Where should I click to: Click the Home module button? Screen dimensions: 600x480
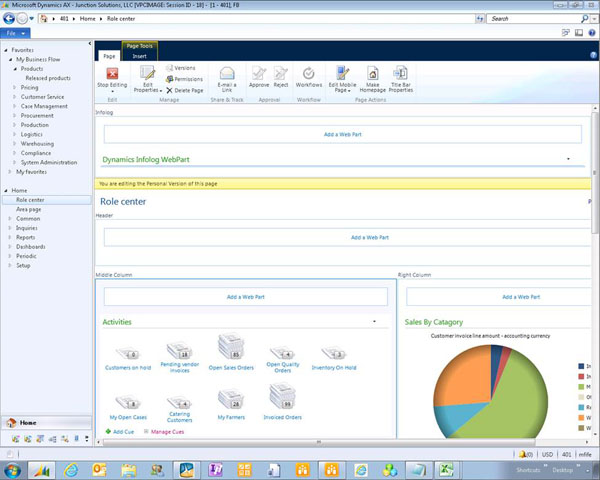[x=46, y=423]
